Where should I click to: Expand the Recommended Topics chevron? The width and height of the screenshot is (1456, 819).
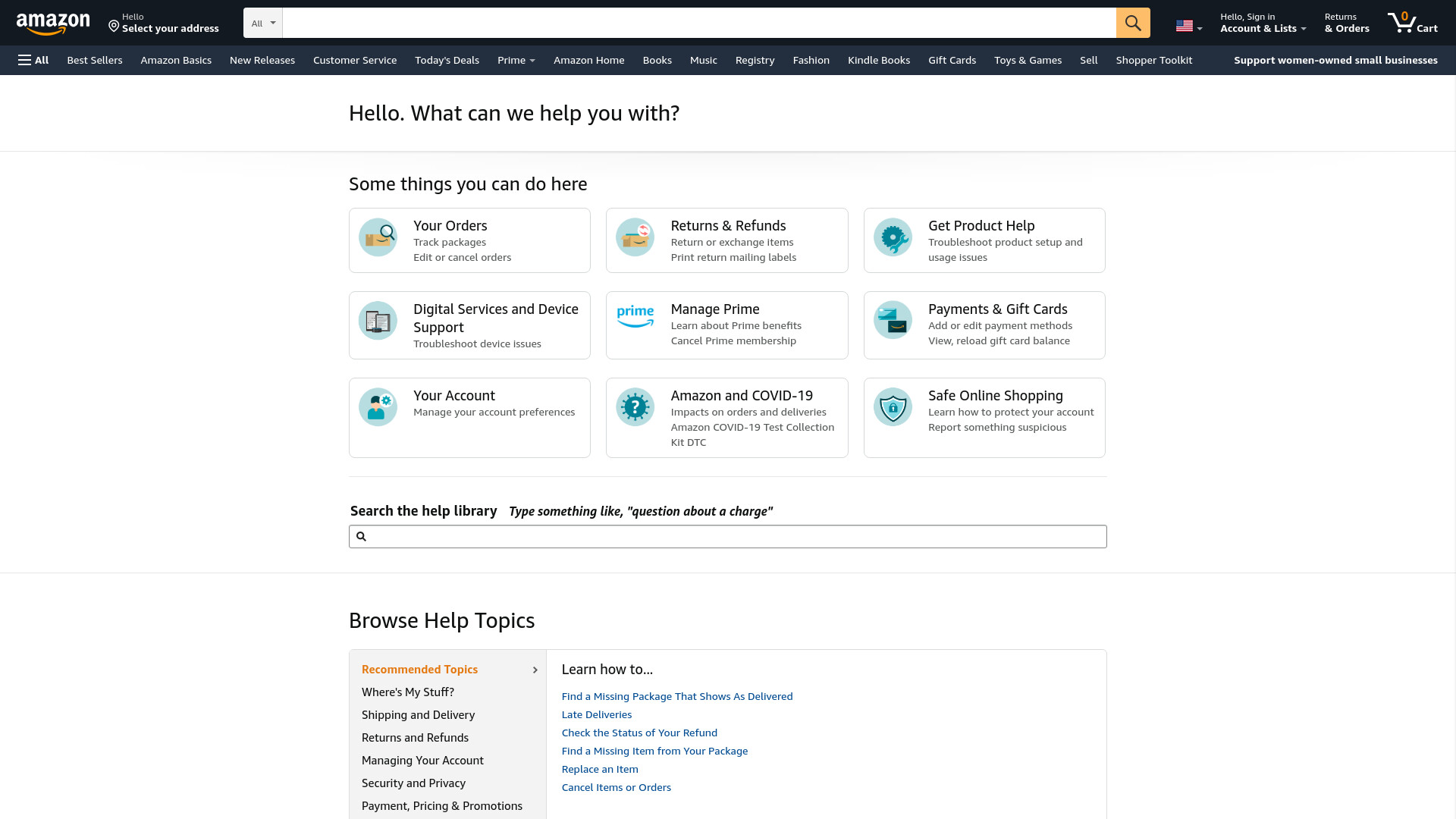[535, 670]
